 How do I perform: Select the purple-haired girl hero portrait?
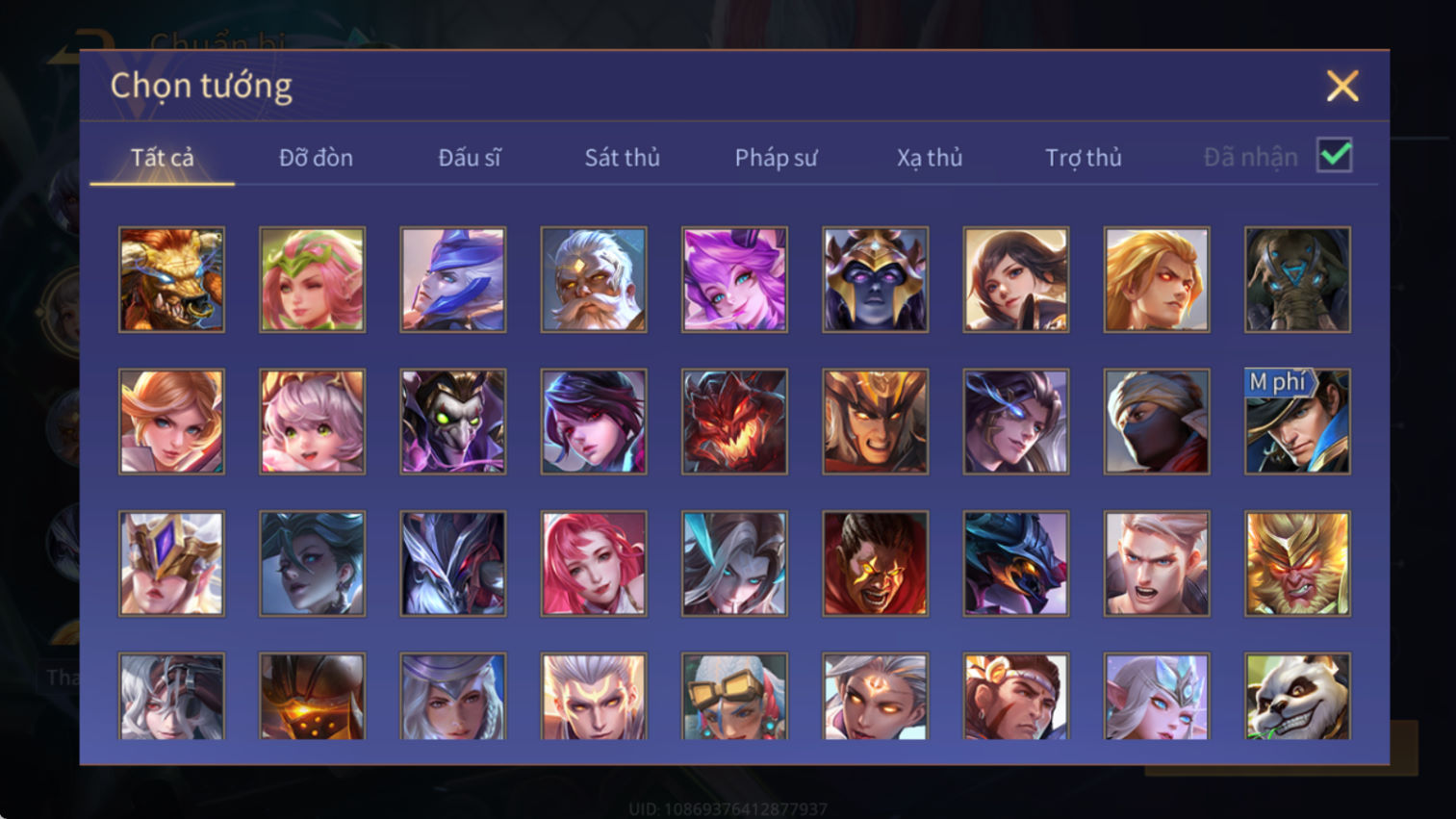click(734, 280)
